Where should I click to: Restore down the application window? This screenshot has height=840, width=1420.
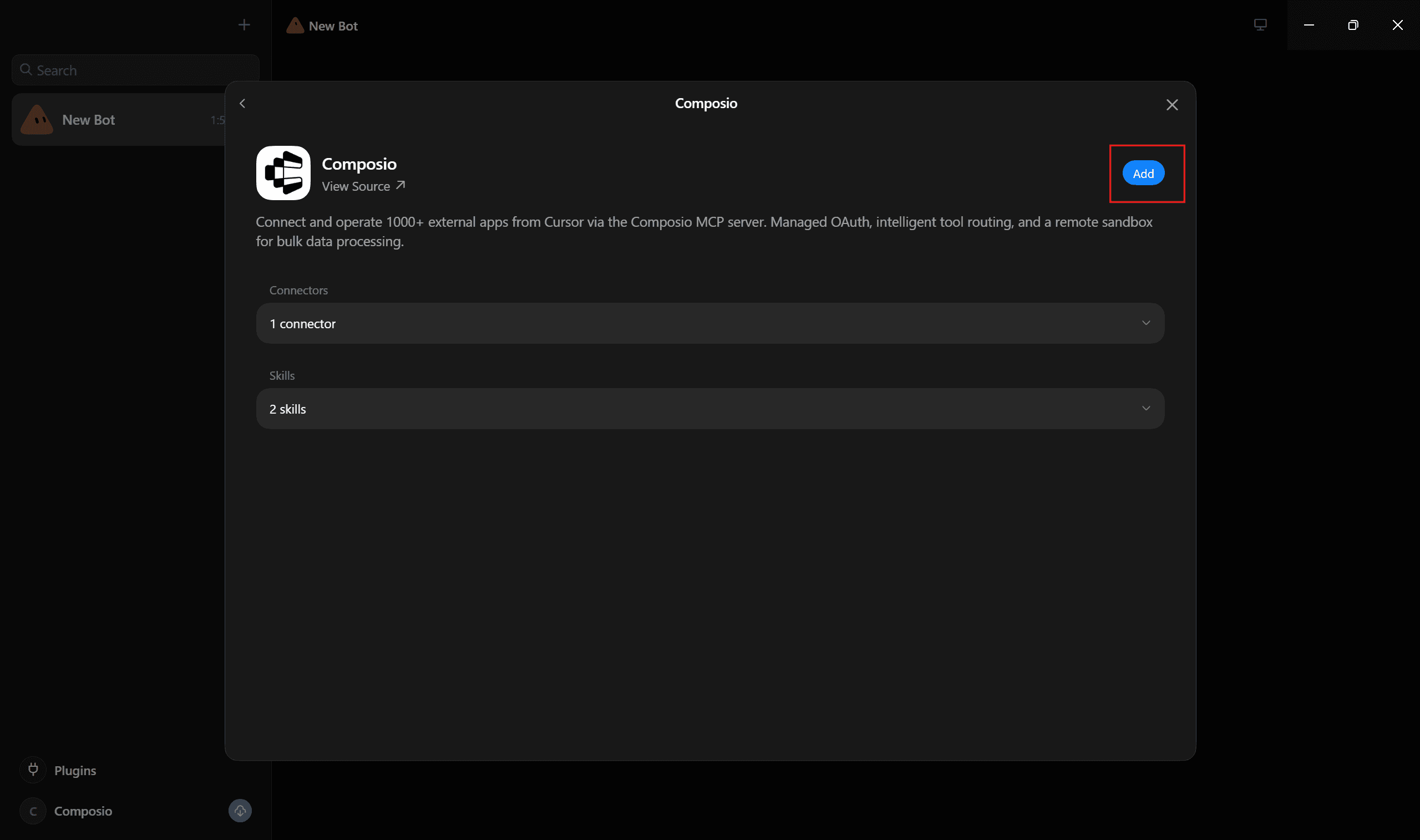tap(1353, 25)
